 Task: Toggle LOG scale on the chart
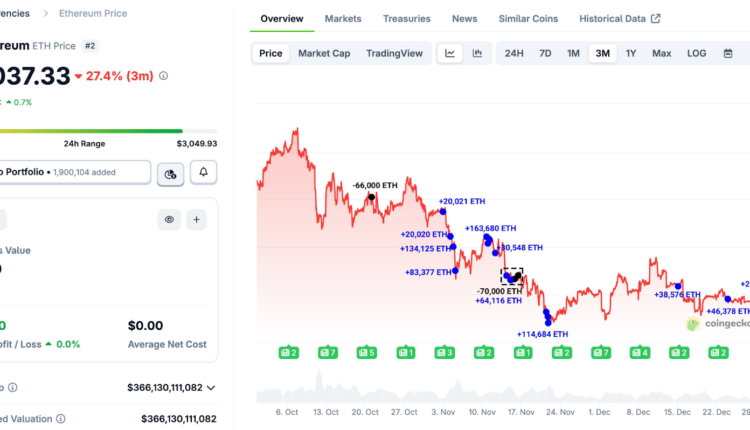coord(696,53)
